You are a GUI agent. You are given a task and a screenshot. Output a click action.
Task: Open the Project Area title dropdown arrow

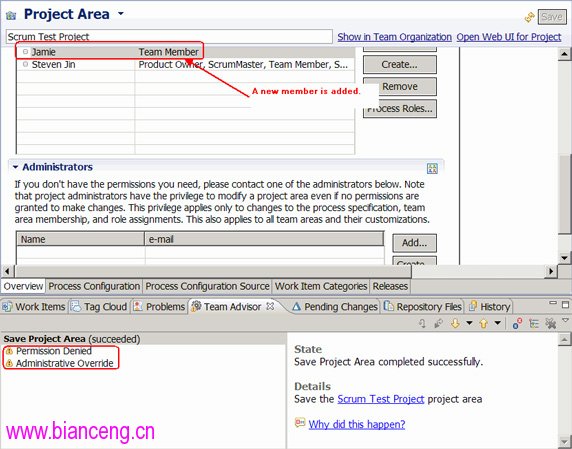120,14
